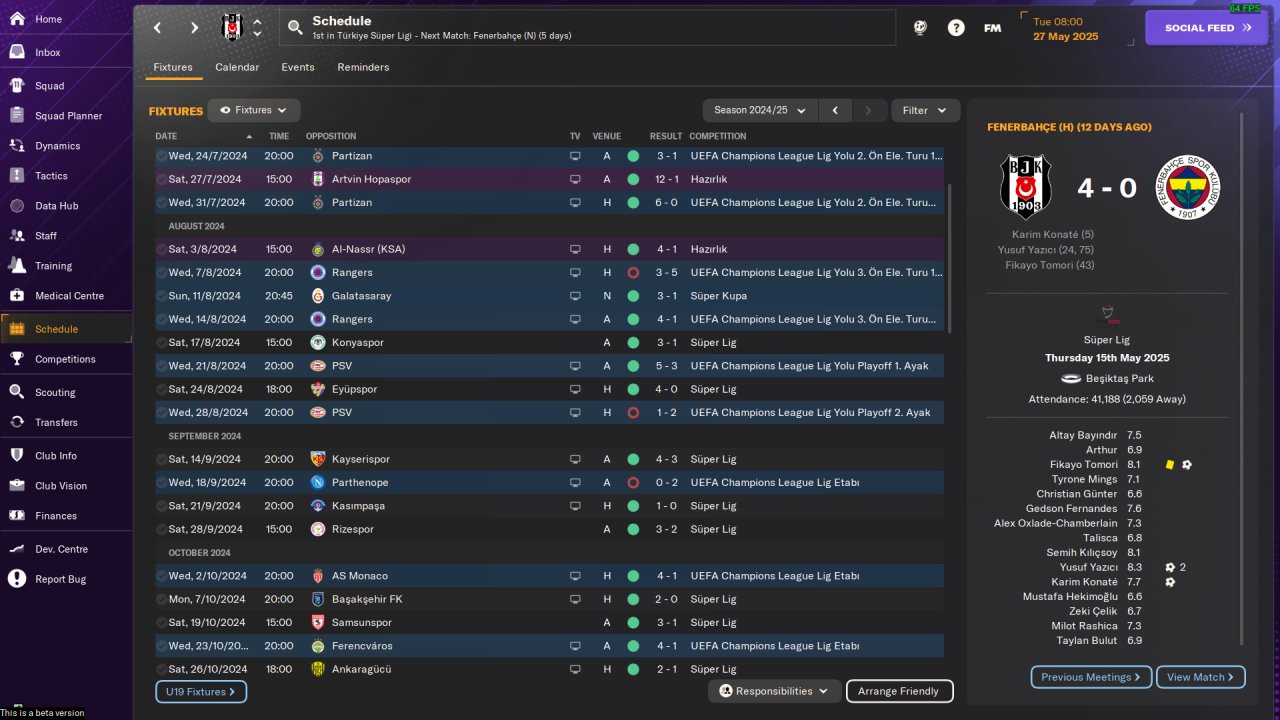Click the Beşiktaş club badge in the header
1280x720 pixels.
click(x=231, y=28)
